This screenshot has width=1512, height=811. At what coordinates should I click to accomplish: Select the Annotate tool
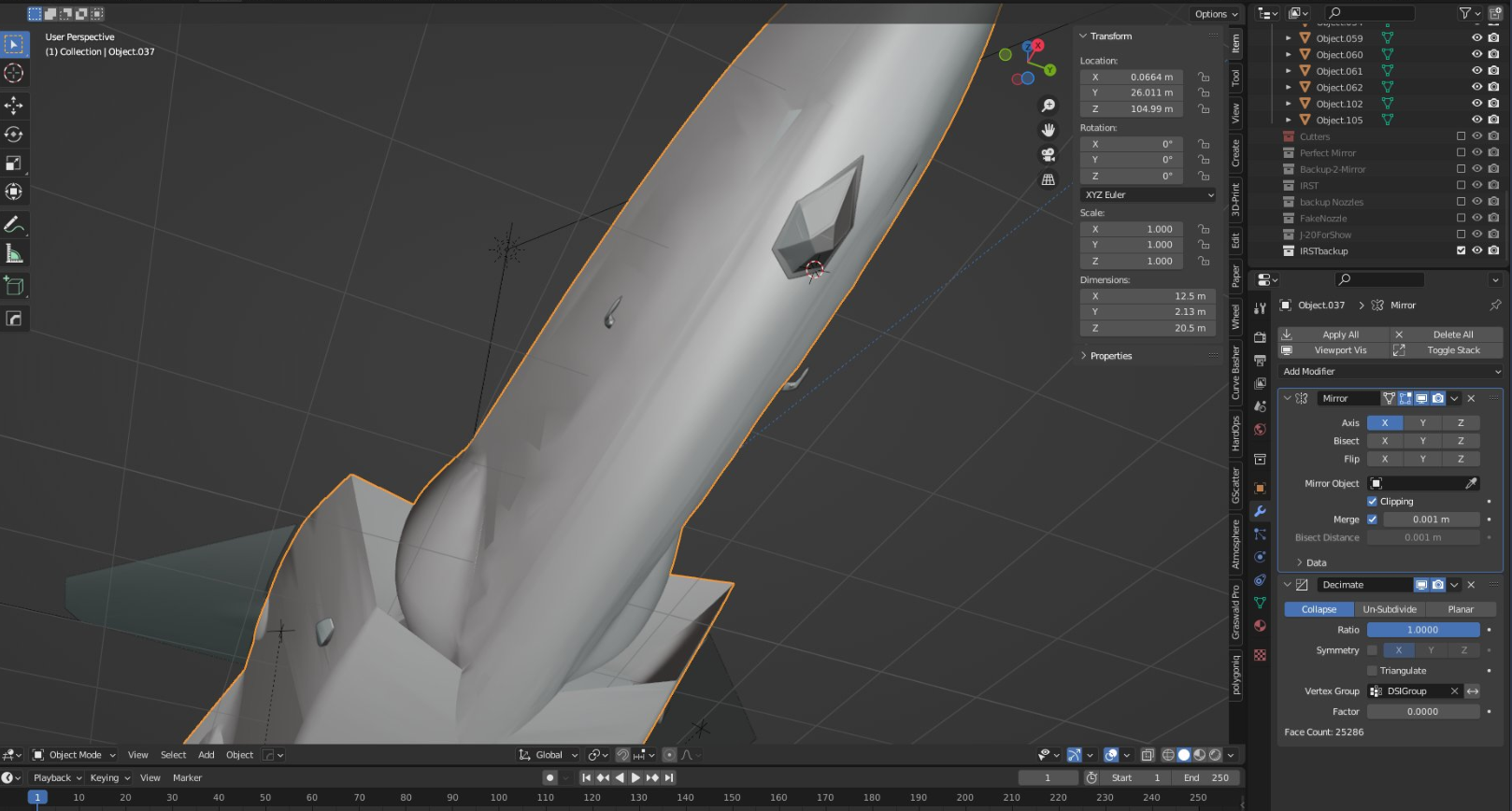pos(14,224)
